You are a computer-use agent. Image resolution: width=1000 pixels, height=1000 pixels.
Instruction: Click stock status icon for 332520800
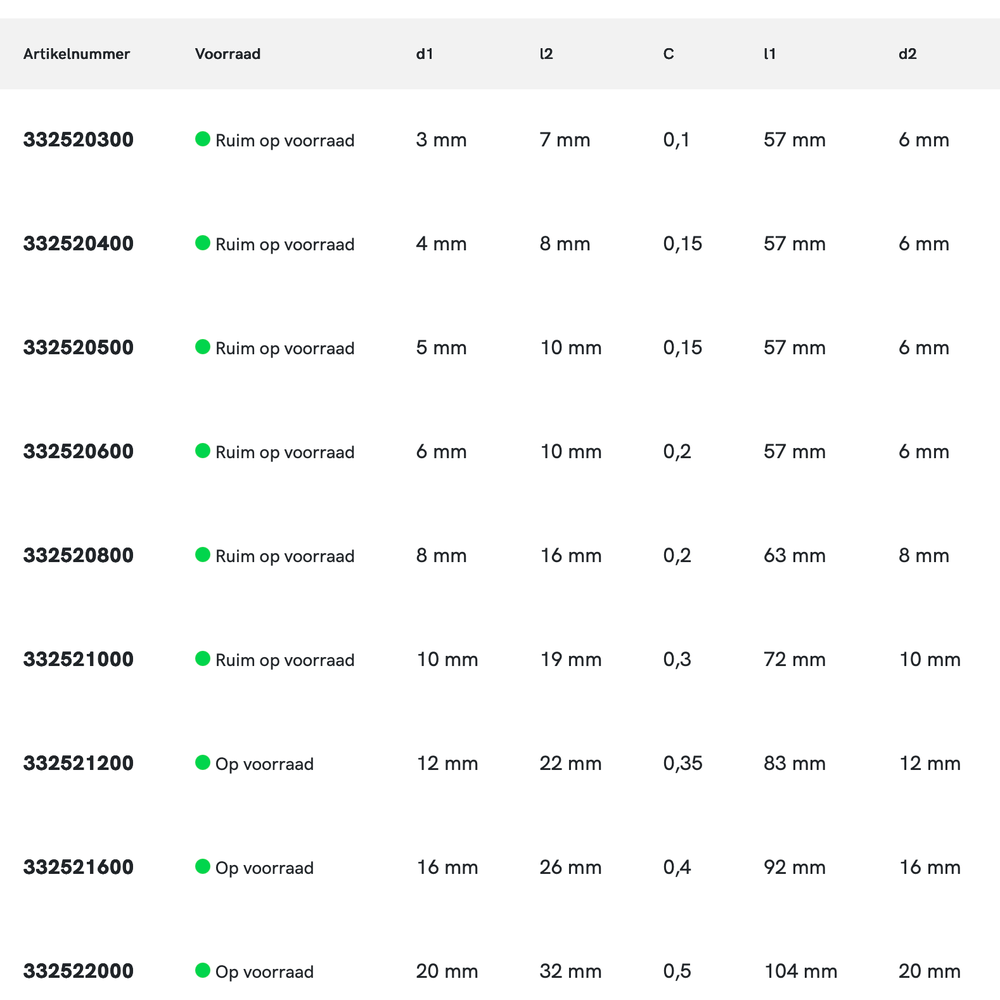[x=203, y=555]
